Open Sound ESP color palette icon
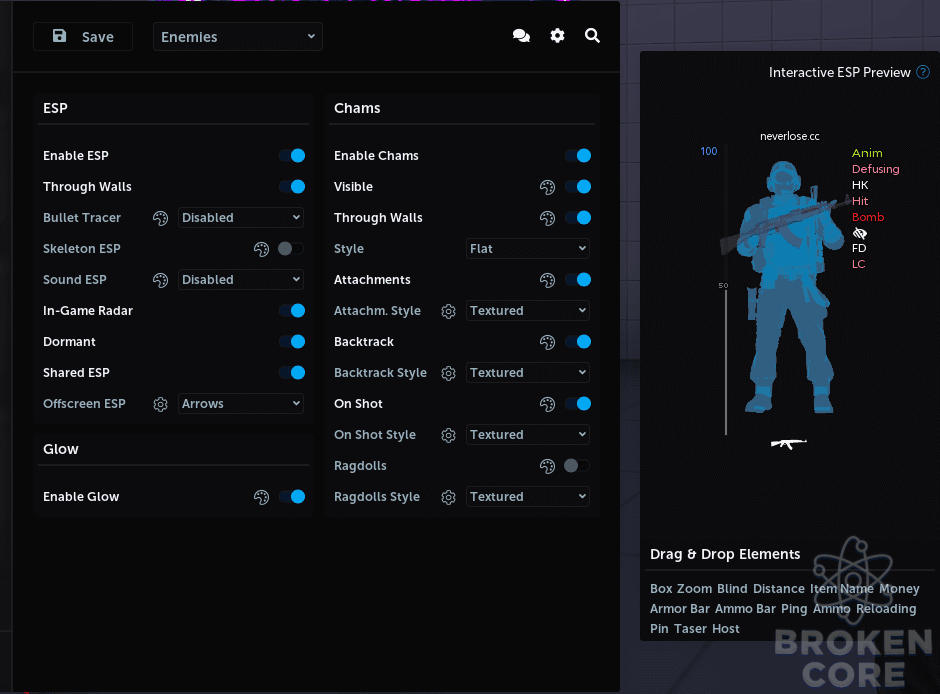This screenshot has height=694, width=940. 160,280
